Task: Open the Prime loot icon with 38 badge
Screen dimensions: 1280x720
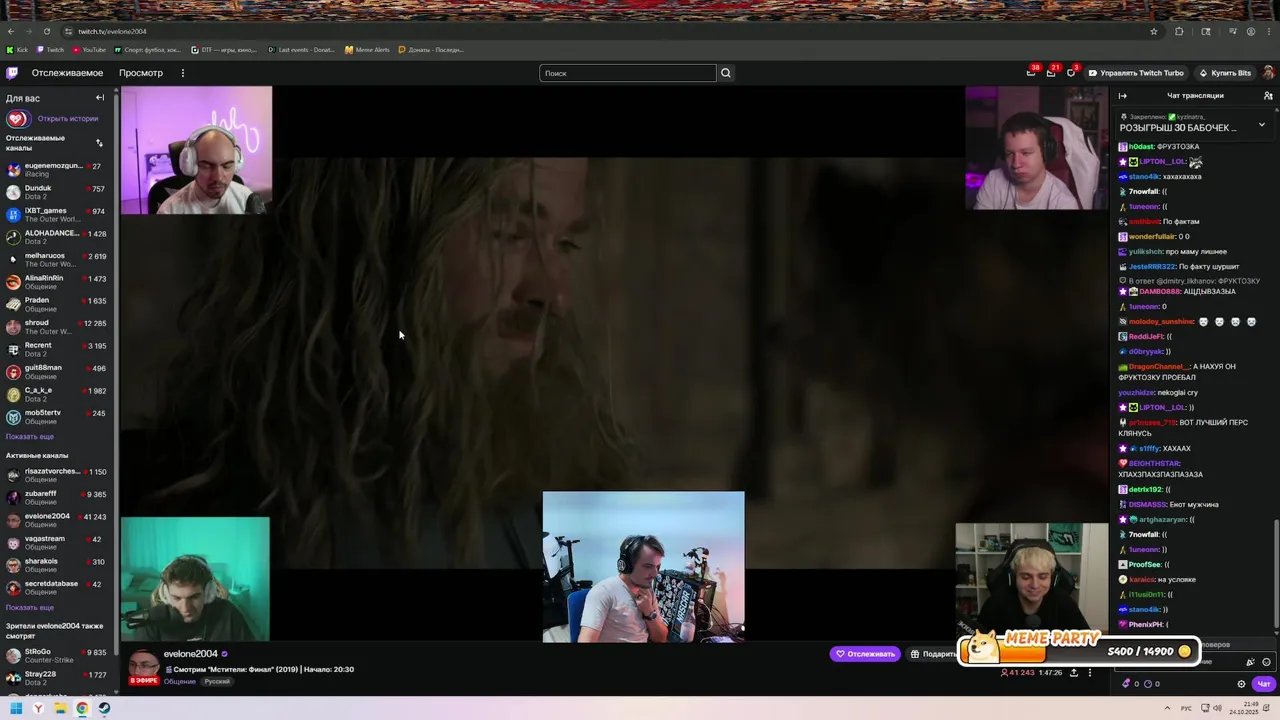Action: 1031,72
